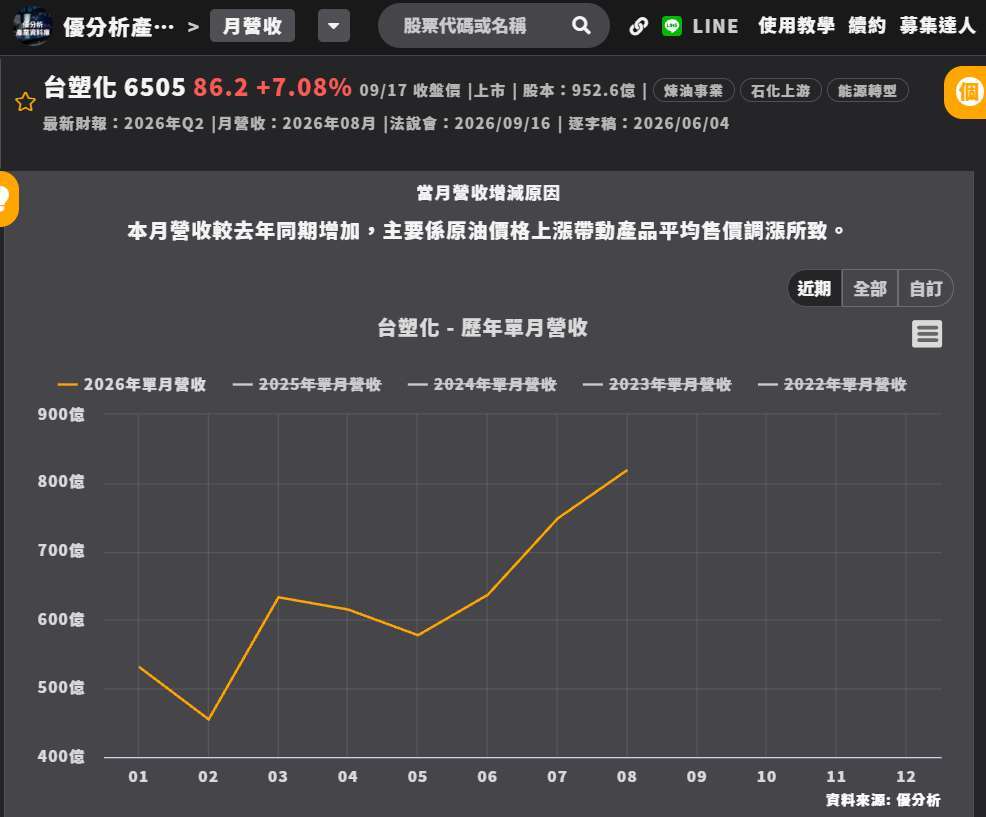The width and height of the screenshot is (986, 817).
Task: Open the 使用教學 link
Action: (796, 26)
